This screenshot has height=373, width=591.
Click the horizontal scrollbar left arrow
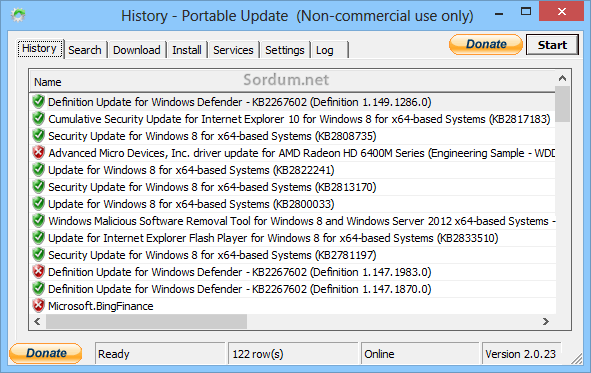37,321
